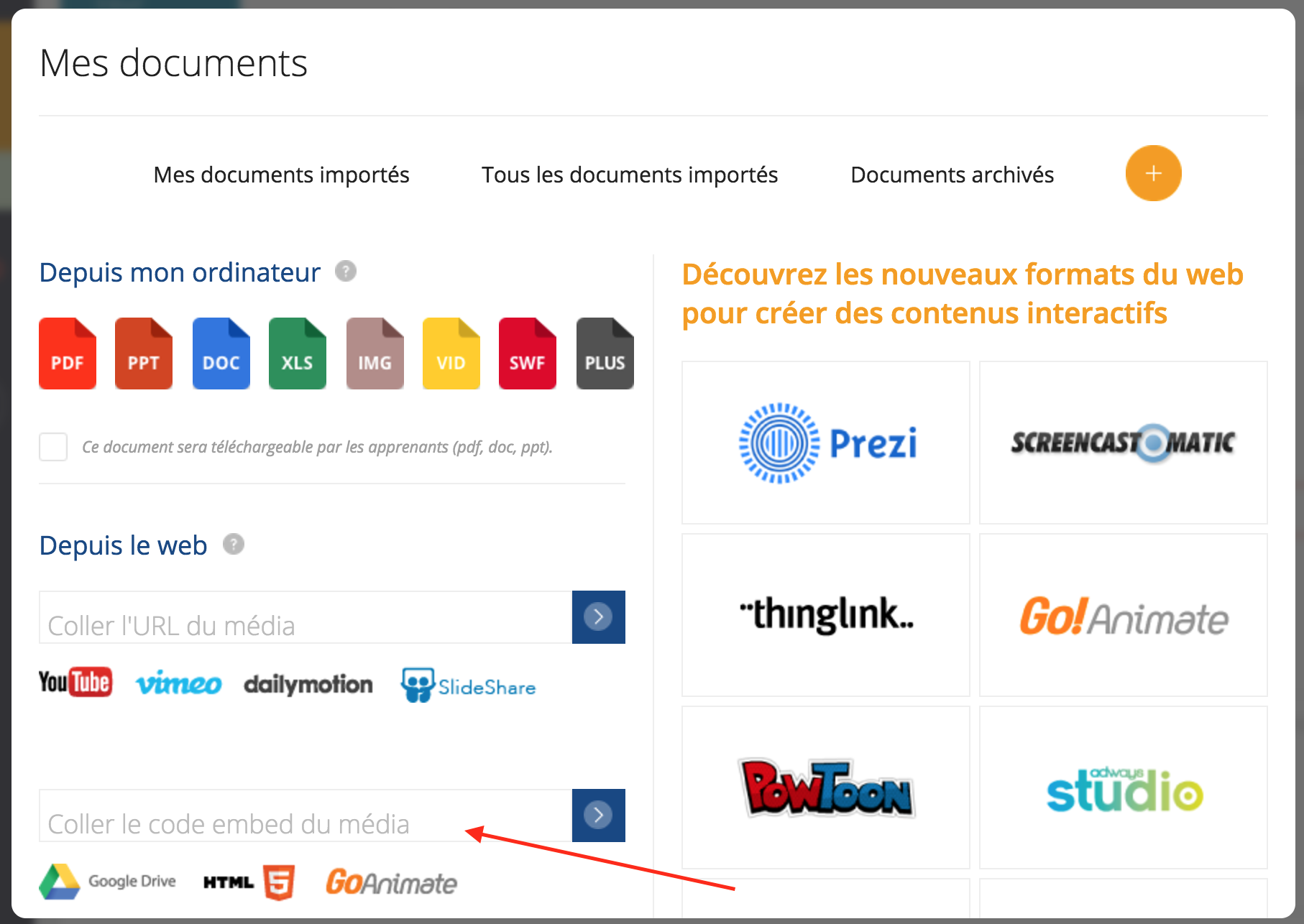Image resolution: width=1304 pixels, height=924 pixels.
Task: Open help next to Depuis mon ordinateur
Action: 346,272
